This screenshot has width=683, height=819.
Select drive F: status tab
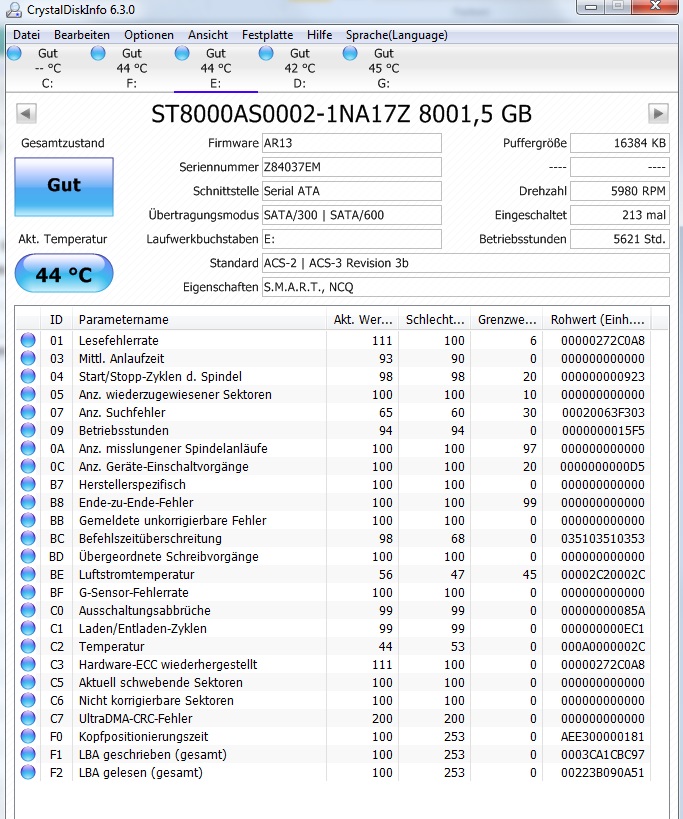[132, 68]
